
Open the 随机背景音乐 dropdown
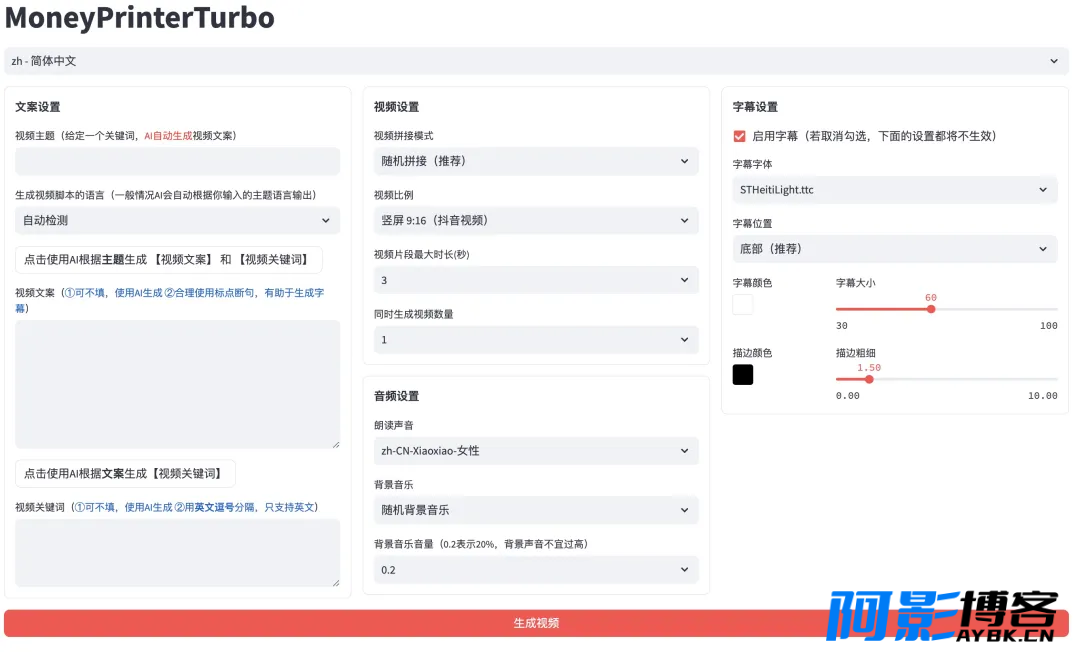pos(536,510)
